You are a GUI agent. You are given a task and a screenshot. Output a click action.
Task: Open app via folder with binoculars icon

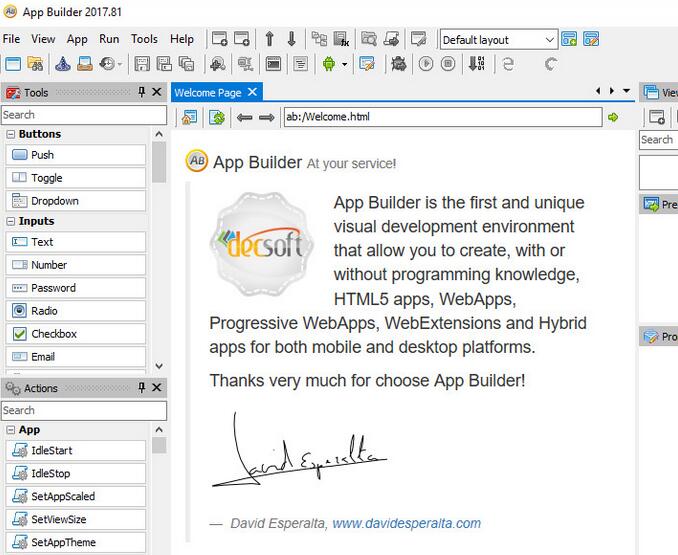(x=35, y=64)
